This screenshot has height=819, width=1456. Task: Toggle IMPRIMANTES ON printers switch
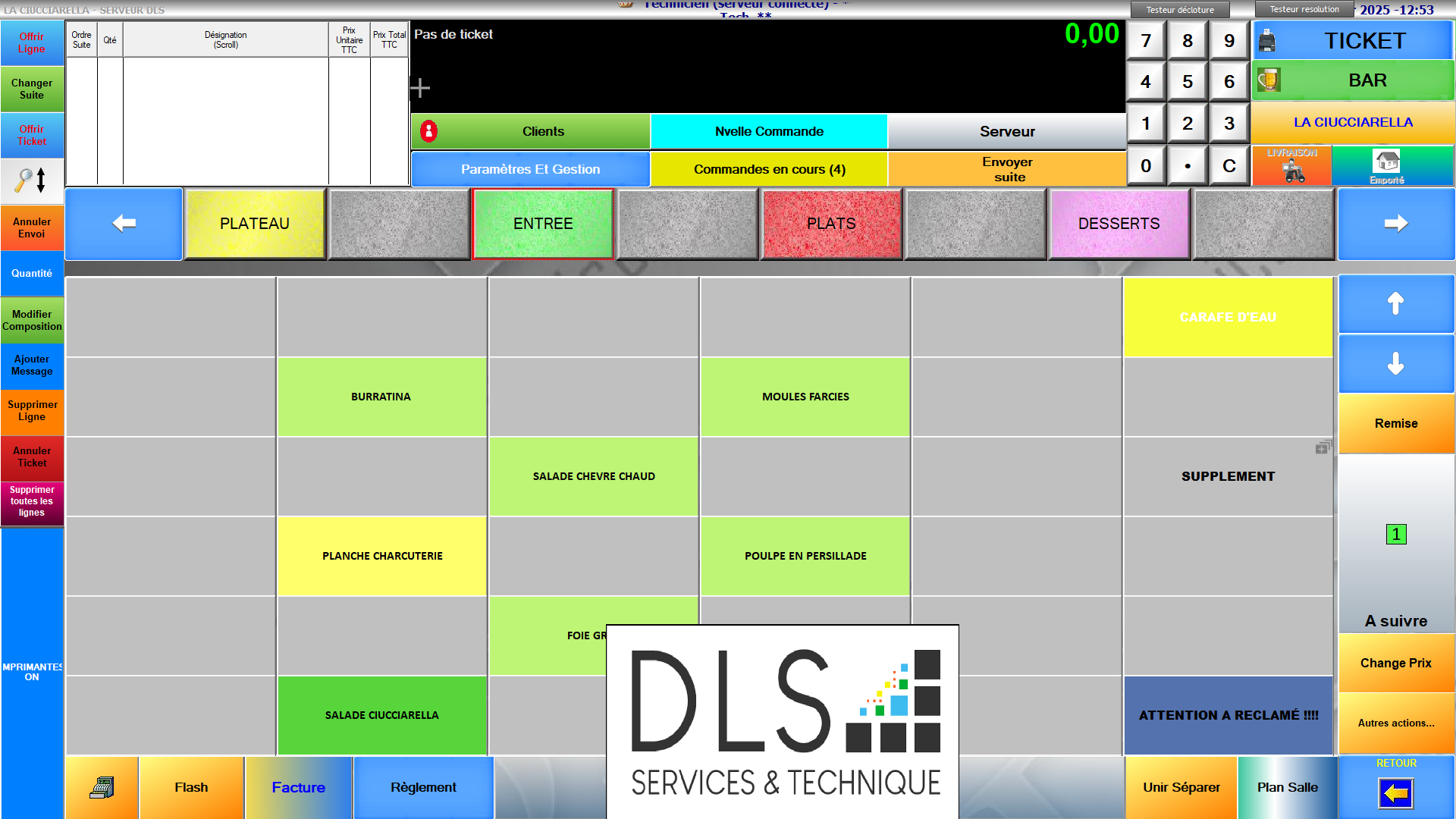pos(32,672)
